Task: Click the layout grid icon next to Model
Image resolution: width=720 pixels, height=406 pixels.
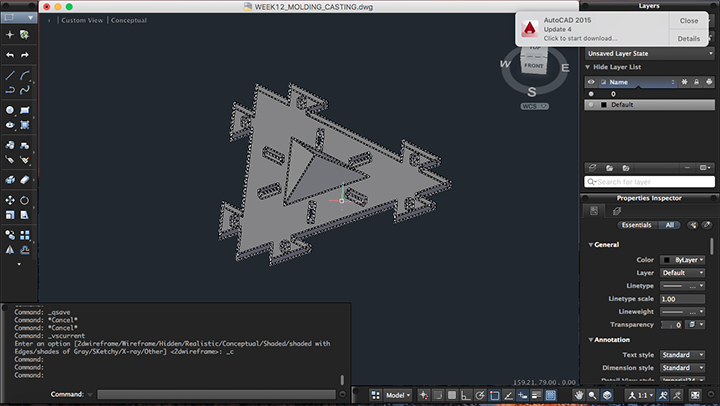Action: 376,395
